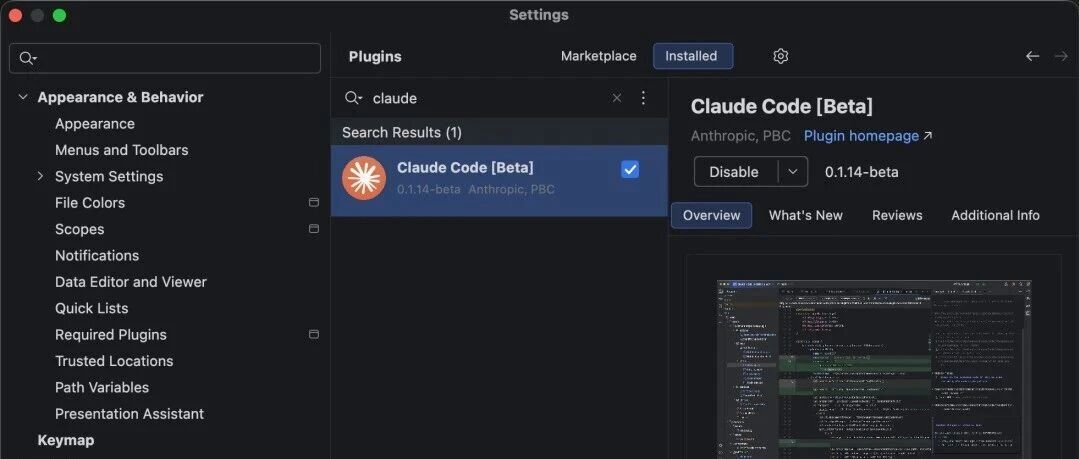Open plugin search options three-dot menu
This screenshot has height=459, width=1079.
pos(643,98)
